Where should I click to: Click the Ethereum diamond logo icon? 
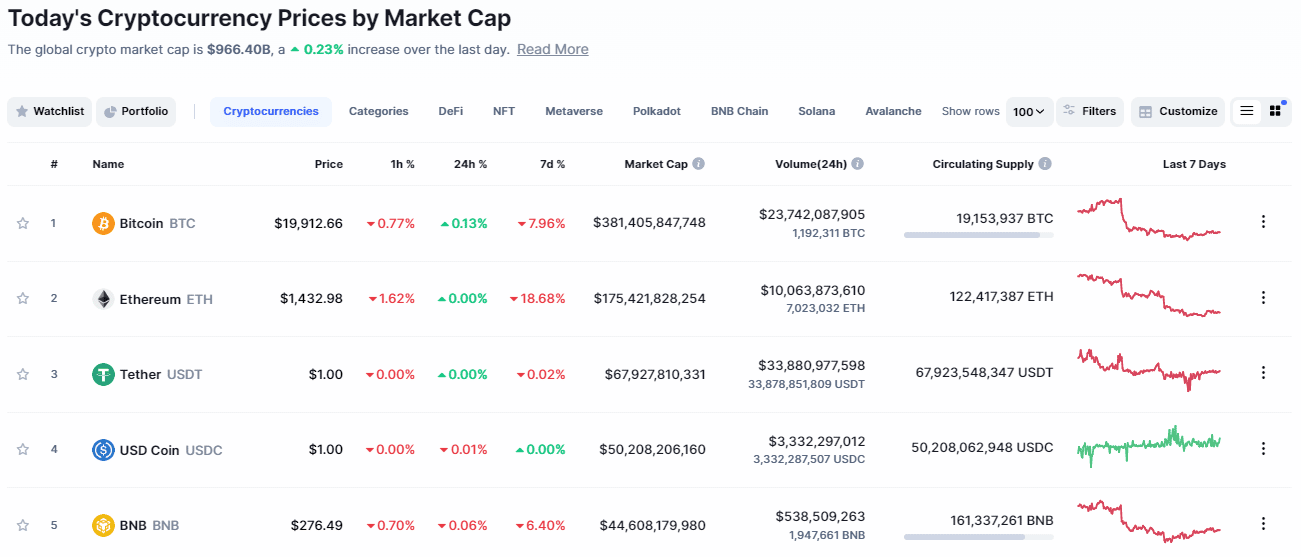click(103, 299)
